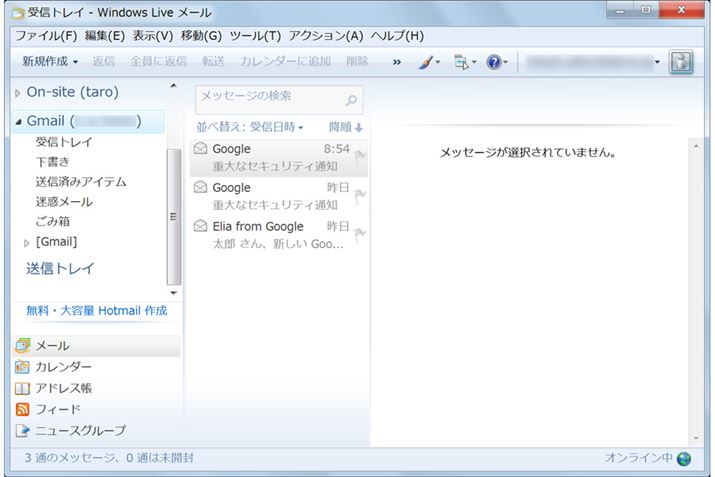Viewport: 715px width, 477px height.
Task: Click カレンダーに追加 toolbar button
Action: click(x=285, y=61)
